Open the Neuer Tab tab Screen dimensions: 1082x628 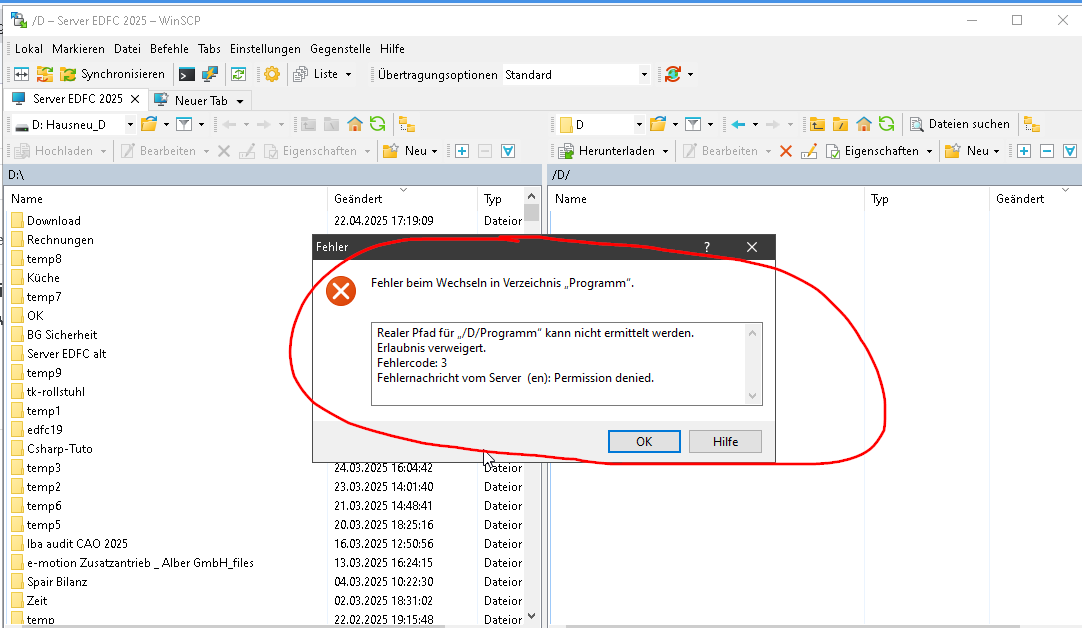pyautogui.click(x=199, y=100)
